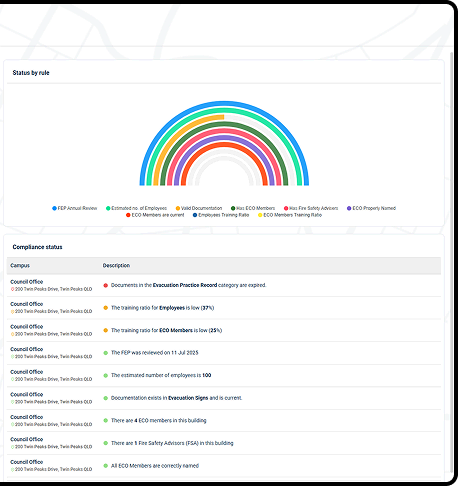Open Council Office link in the correctly named row
The image size is (458, 486).
tap(27, 462)
